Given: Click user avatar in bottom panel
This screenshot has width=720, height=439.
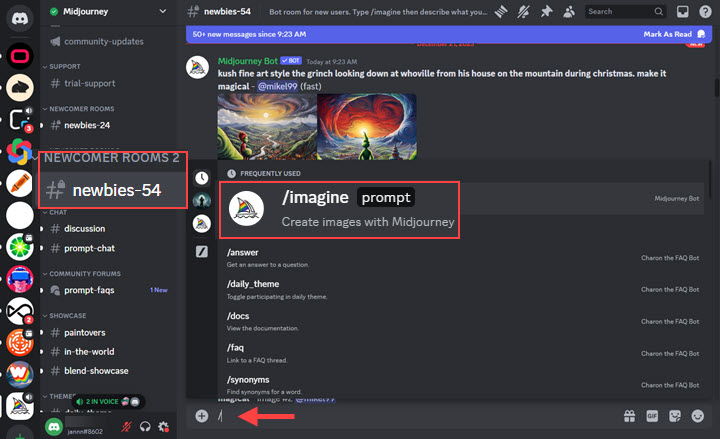Looking at the screenshot, I should point(54,427).
